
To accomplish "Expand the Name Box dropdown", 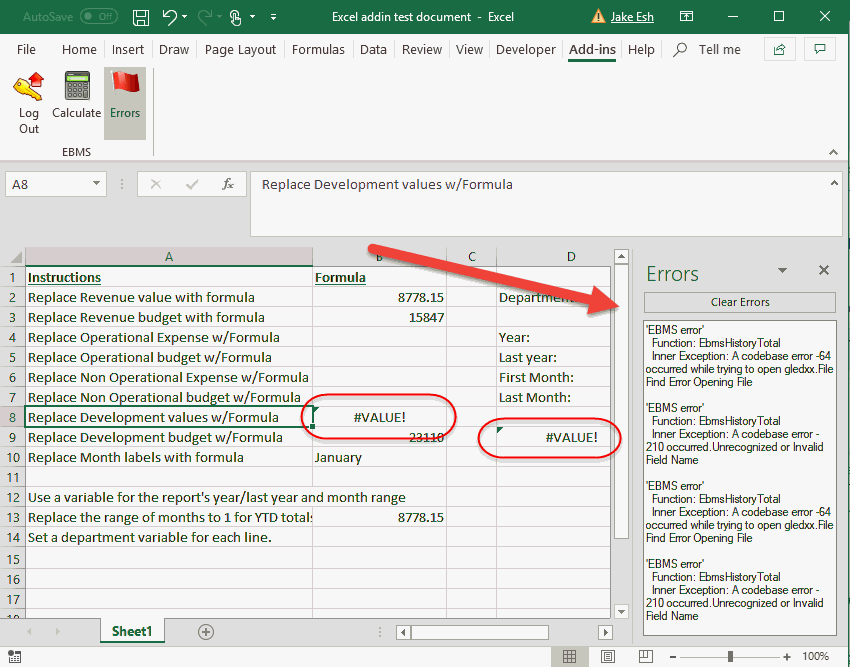I will (x=96, y=183).
